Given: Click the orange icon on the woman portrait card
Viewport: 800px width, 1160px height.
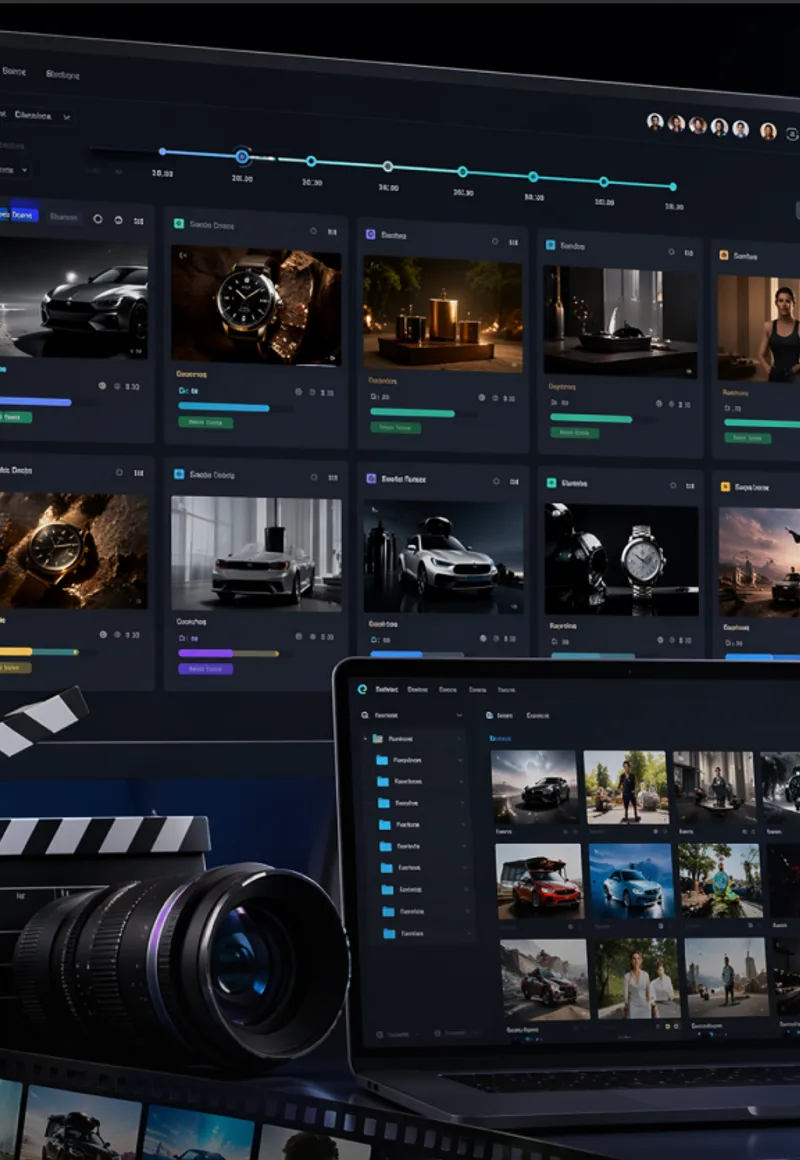Looking at the screenshot, I should 724,255.
